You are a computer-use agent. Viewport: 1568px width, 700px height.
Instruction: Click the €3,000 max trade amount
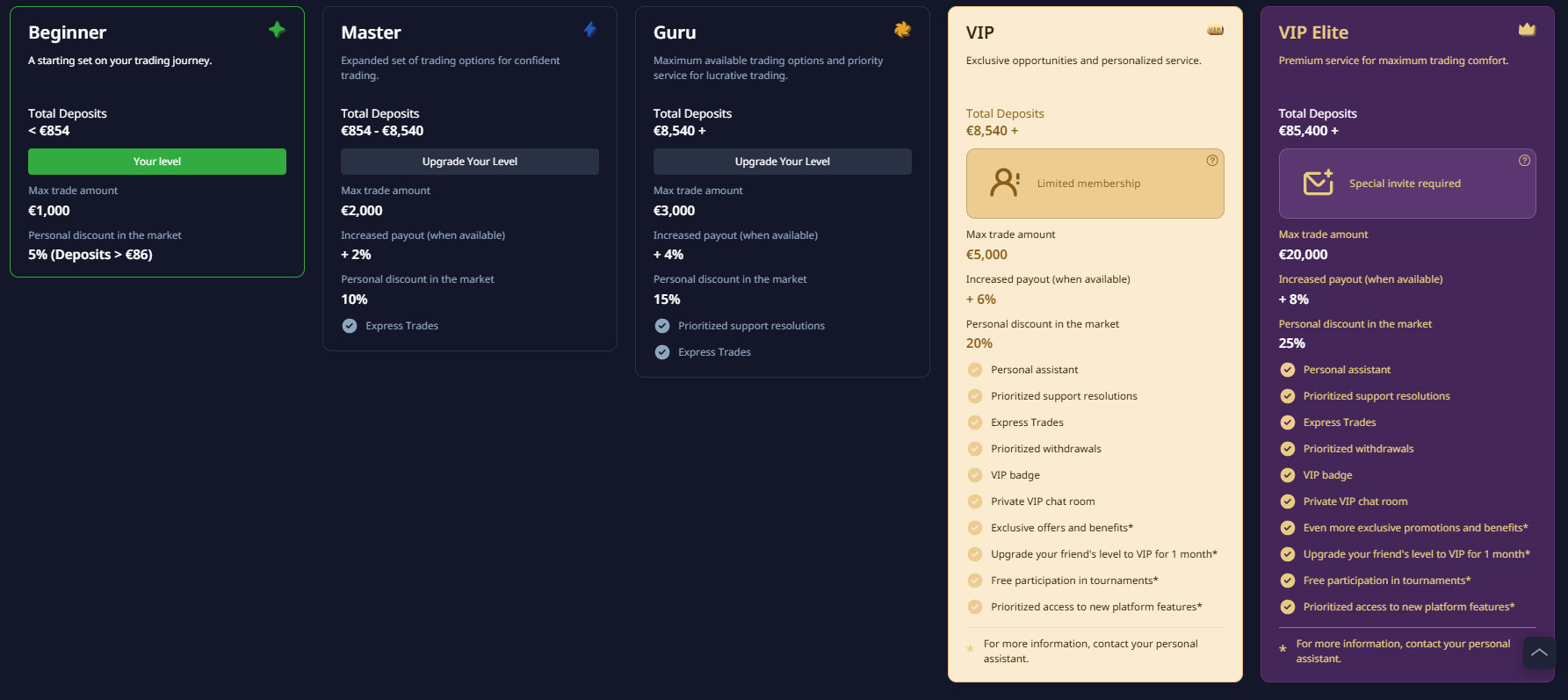[675, 211]
